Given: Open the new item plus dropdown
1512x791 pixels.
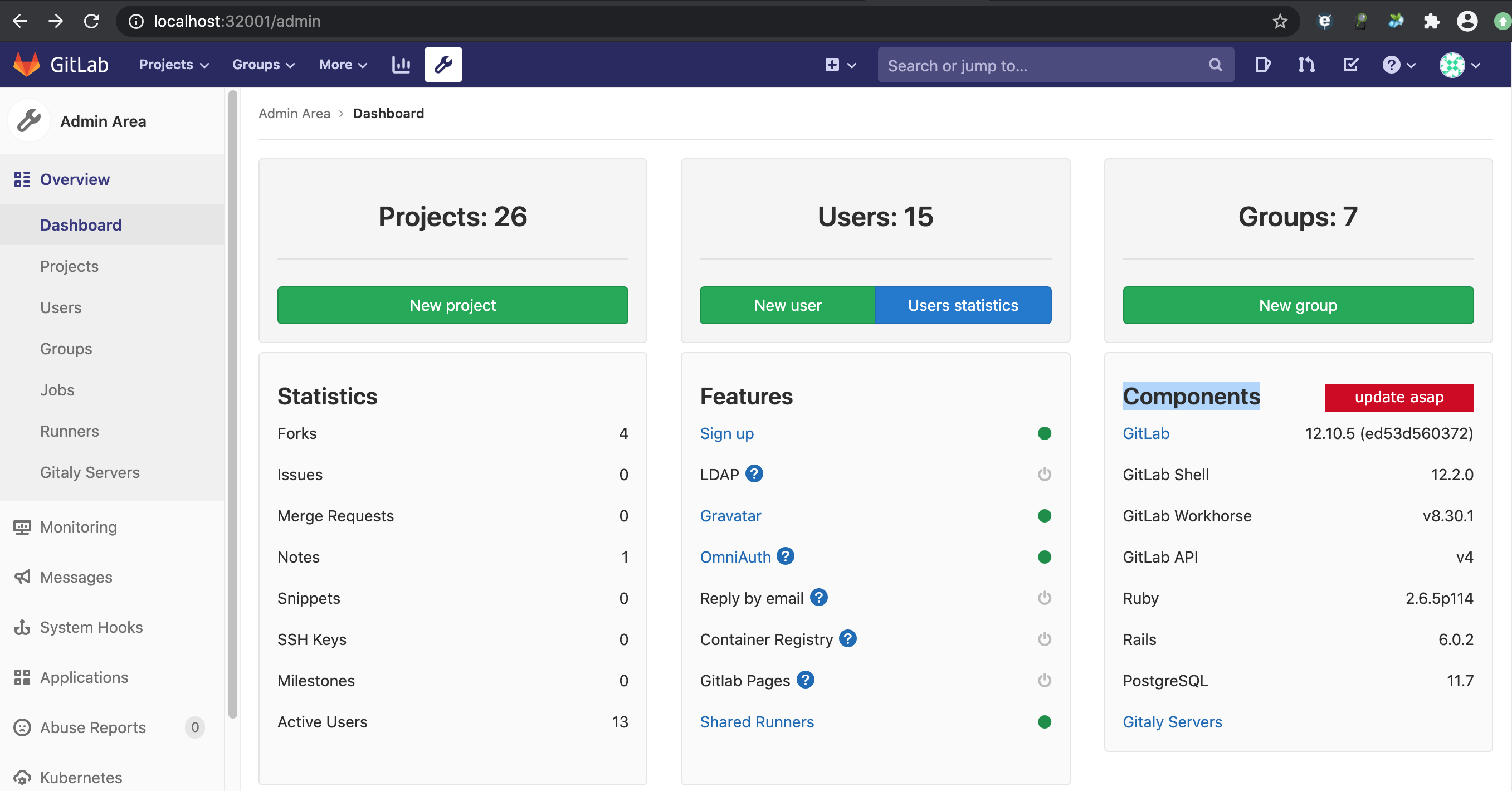Looking at the screenshot, I should (x=840, y=65).
